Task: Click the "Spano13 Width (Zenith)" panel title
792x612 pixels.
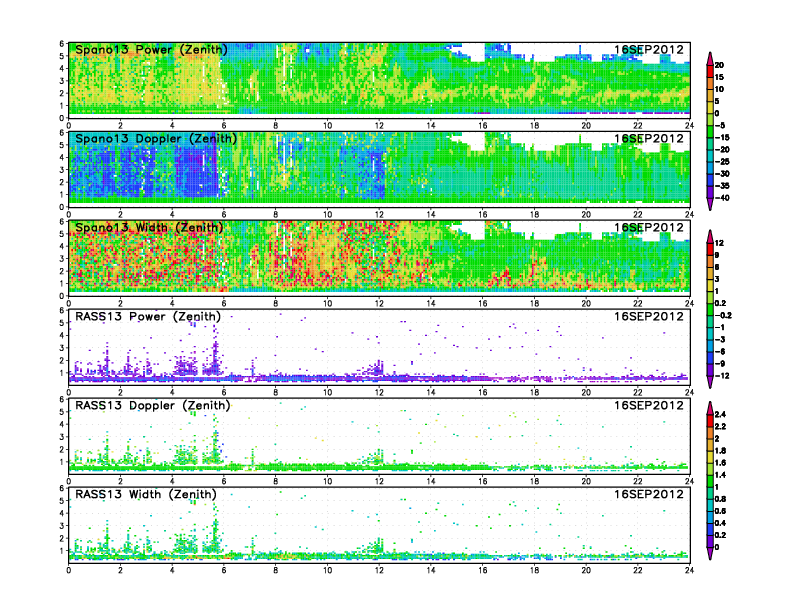Action: point(149,227)
